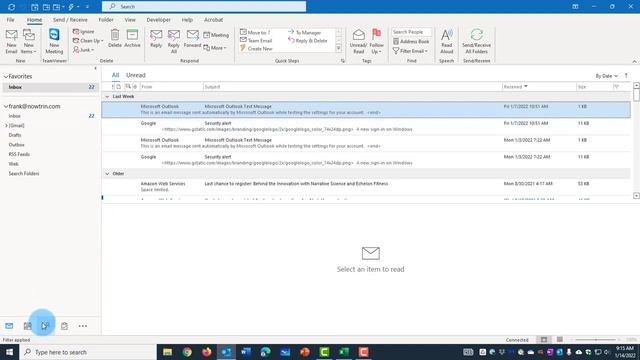The image size is (640, 360).
Task: Send/Receive All Folders
Action: click(x=476, y=41)
